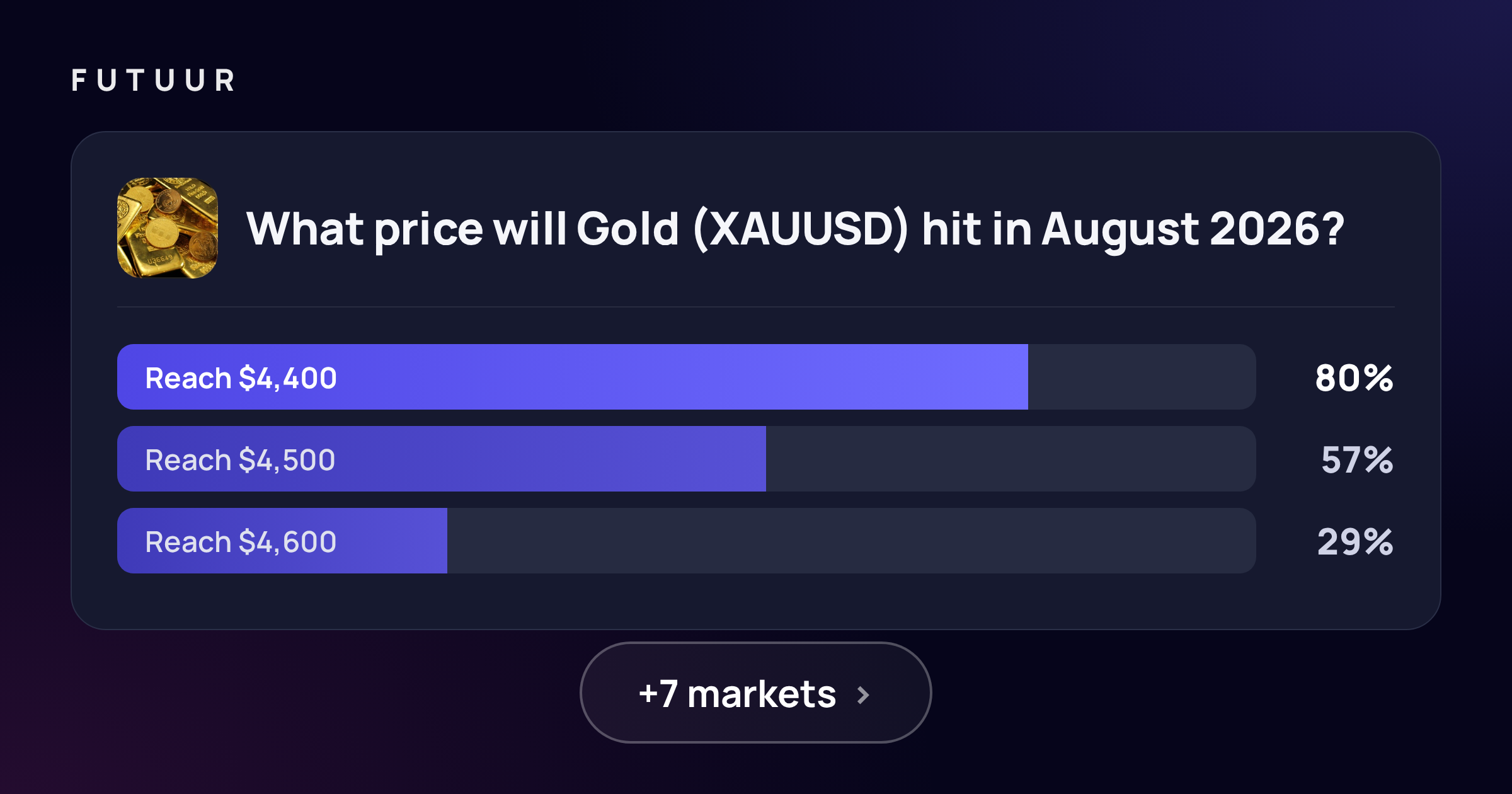Image resolution: width=1512 pixels, height=794 pixels.
Task: Click the Reach $4,600 label text
Action: (241, 542)
